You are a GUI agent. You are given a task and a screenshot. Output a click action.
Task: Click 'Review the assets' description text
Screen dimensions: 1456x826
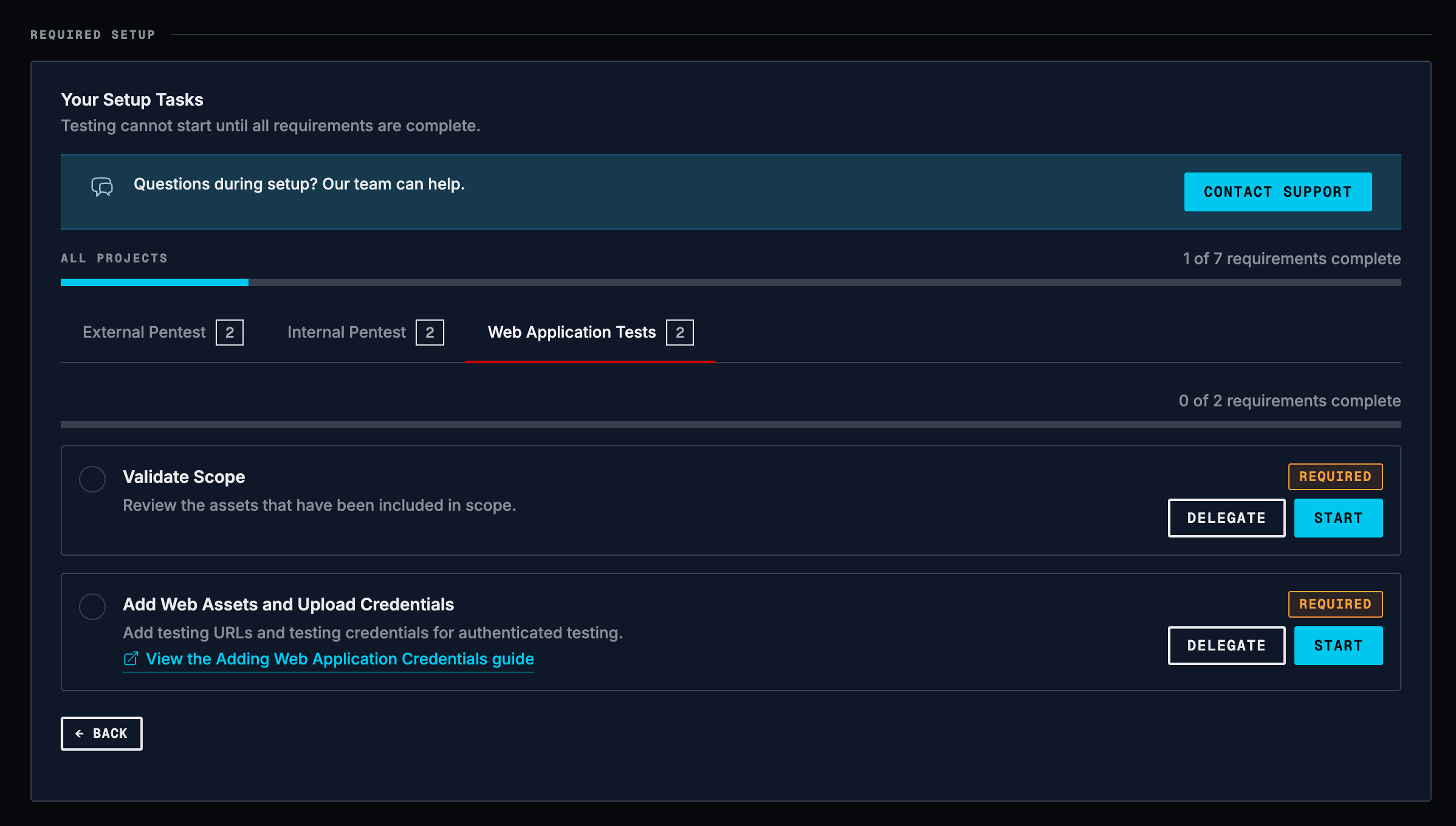pyautogui.click(x=319, y=506)
